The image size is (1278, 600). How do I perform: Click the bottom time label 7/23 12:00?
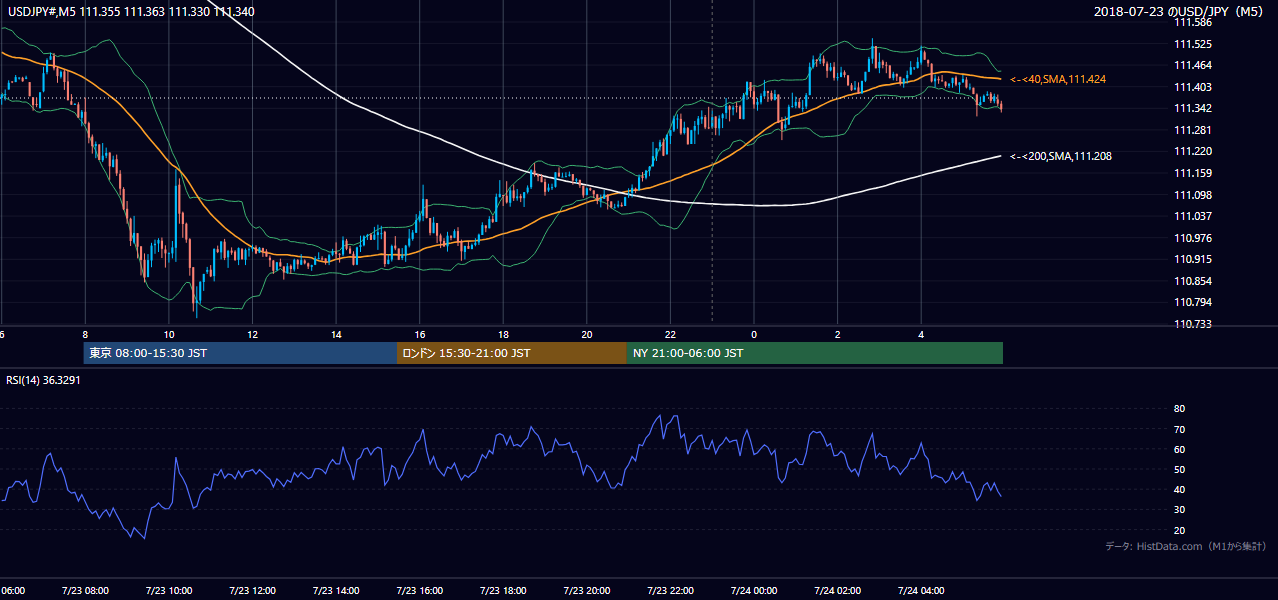(252, 591)
